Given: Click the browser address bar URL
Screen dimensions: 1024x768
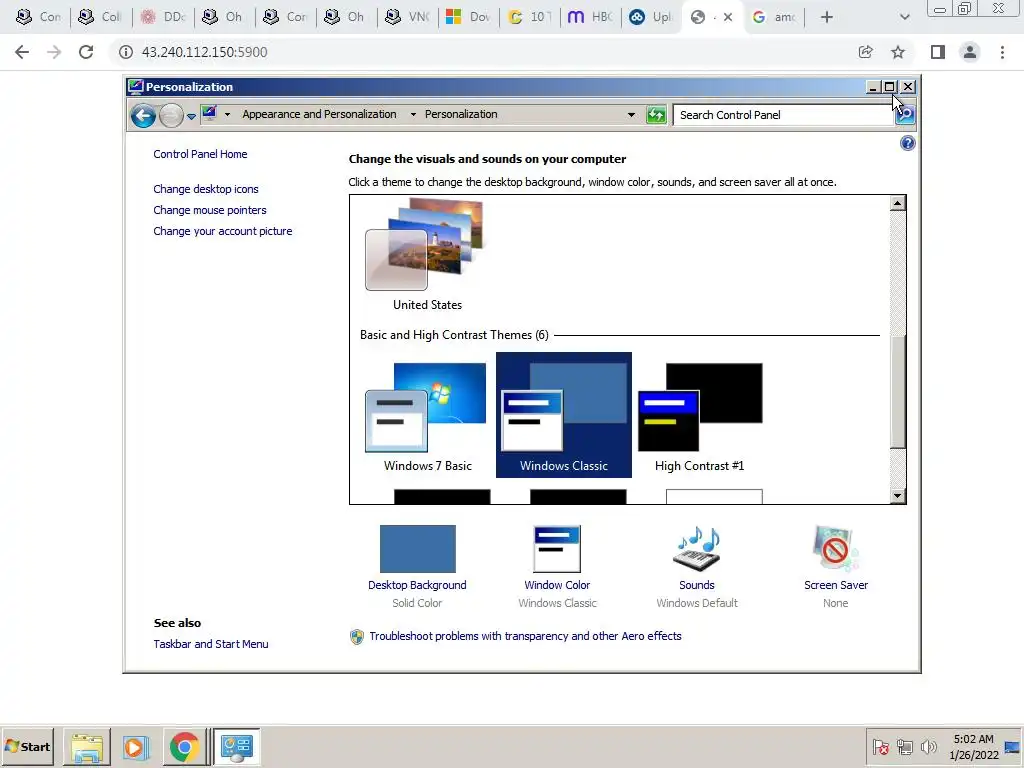Looking at the screenshot, I should pos(204,52).
